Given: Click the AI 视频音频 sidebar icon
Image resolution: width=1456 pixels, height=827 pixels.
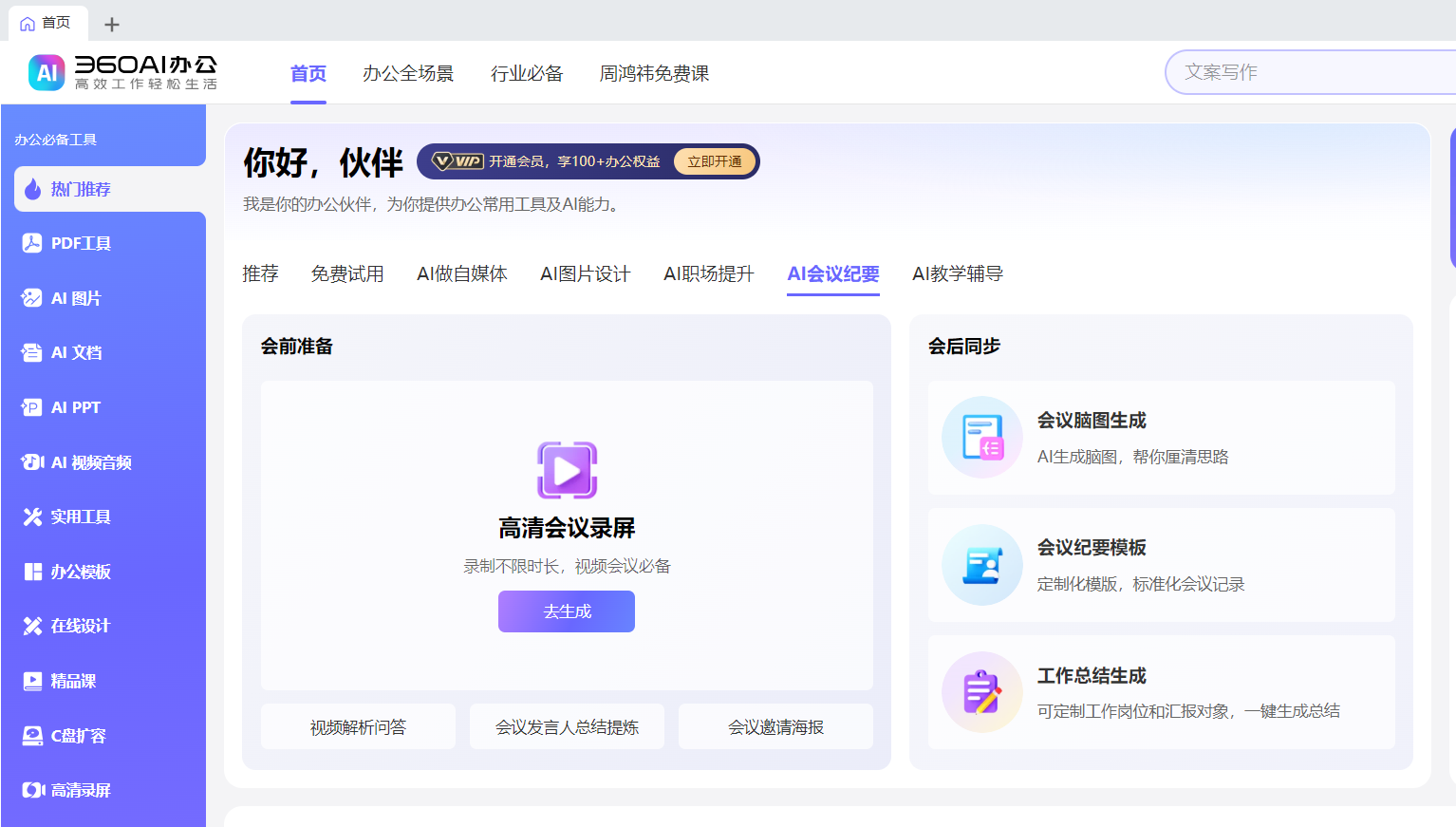Looking at the screenshot, I should pyautogui.click(x=32, y=462).
